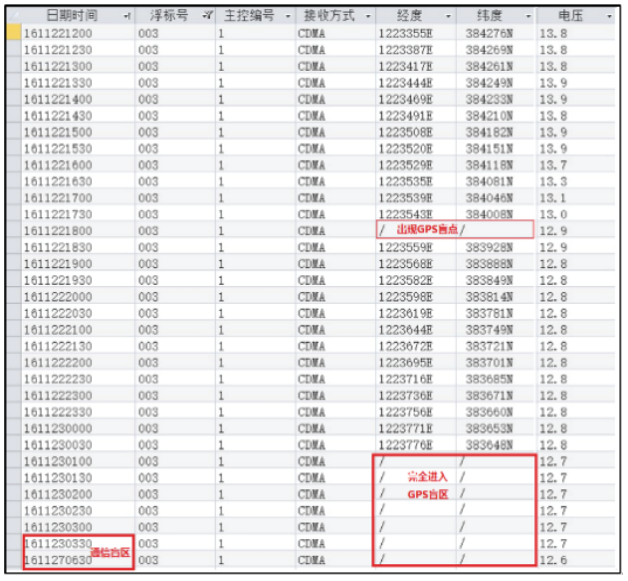Viewport: 628px width, 581px height.
Task: Click the filter icon on 浮标号 header
Action: pyautogui.click(x=206, y=17)
